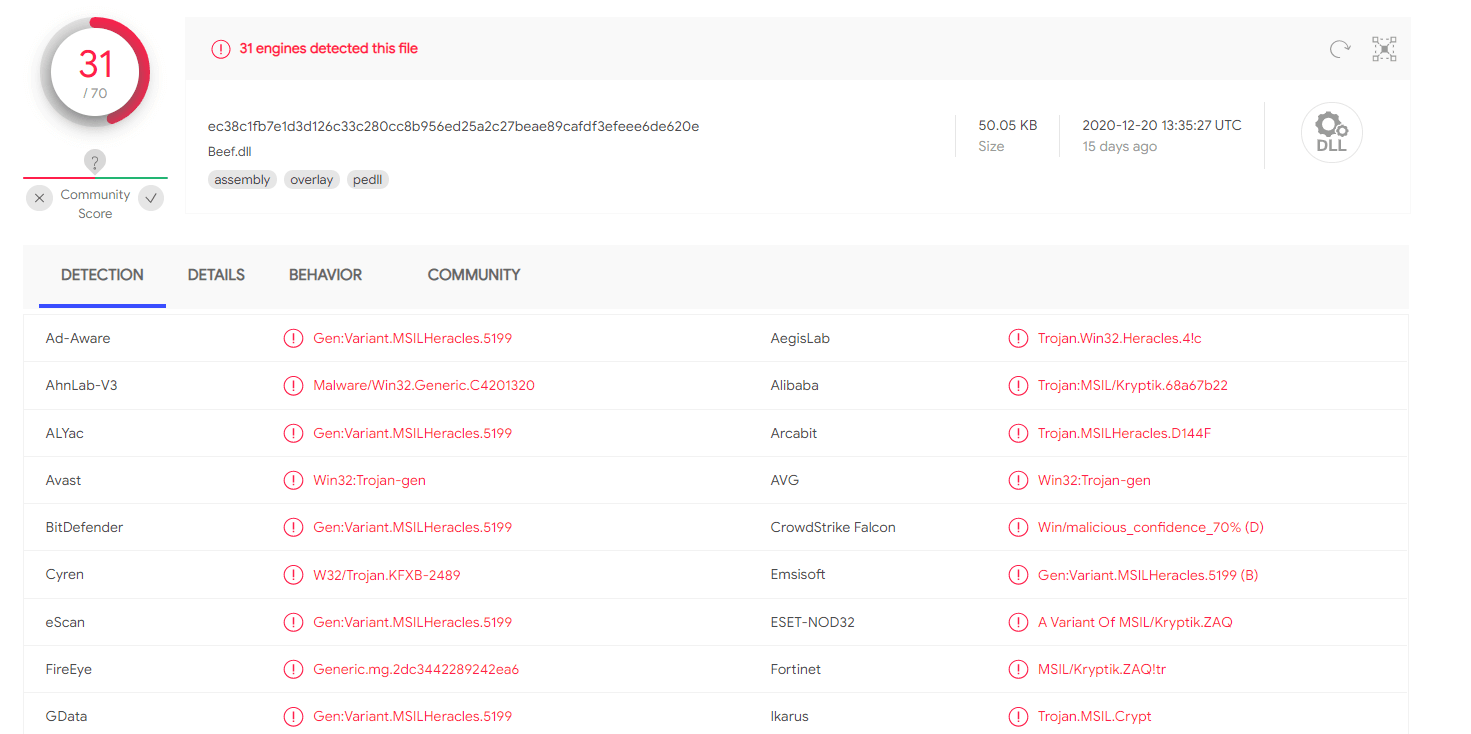Click the Emsisoft engine name
The height and width of the screenshot is (734, 1471).
[798, 575]
